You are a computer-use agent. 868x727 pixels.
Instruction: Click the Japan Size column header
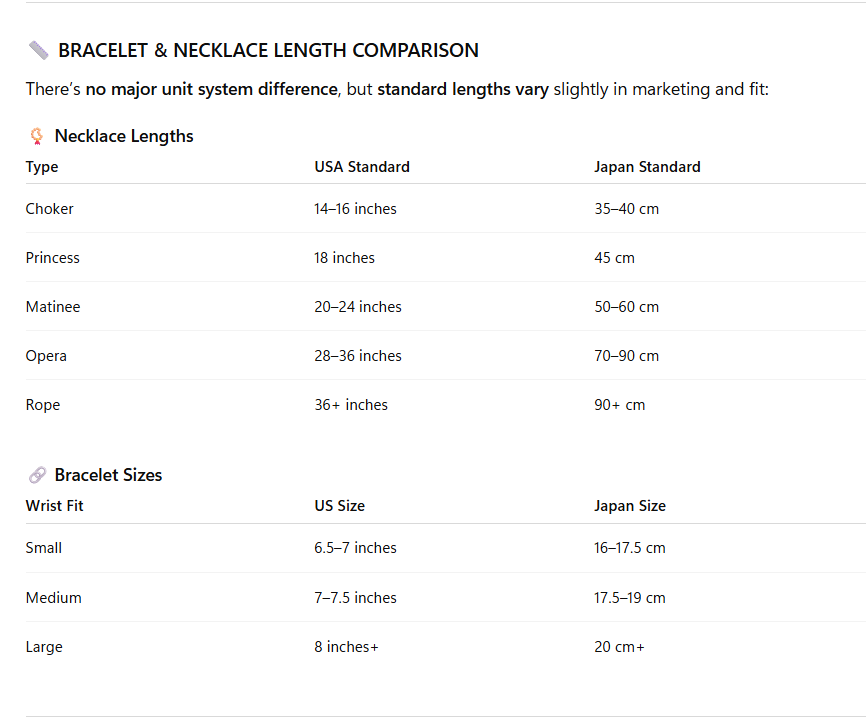click(x=630, y=506)
